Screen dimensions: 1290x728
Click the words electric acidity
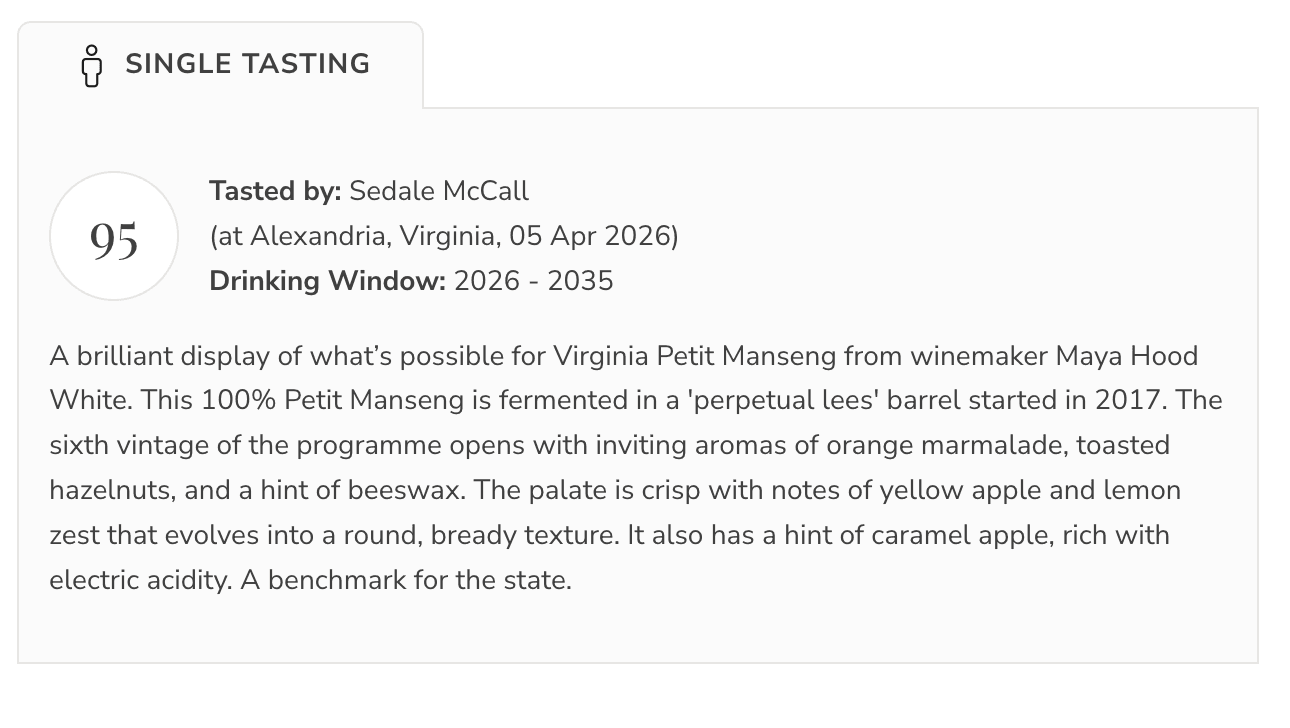[x=138, y=580]
